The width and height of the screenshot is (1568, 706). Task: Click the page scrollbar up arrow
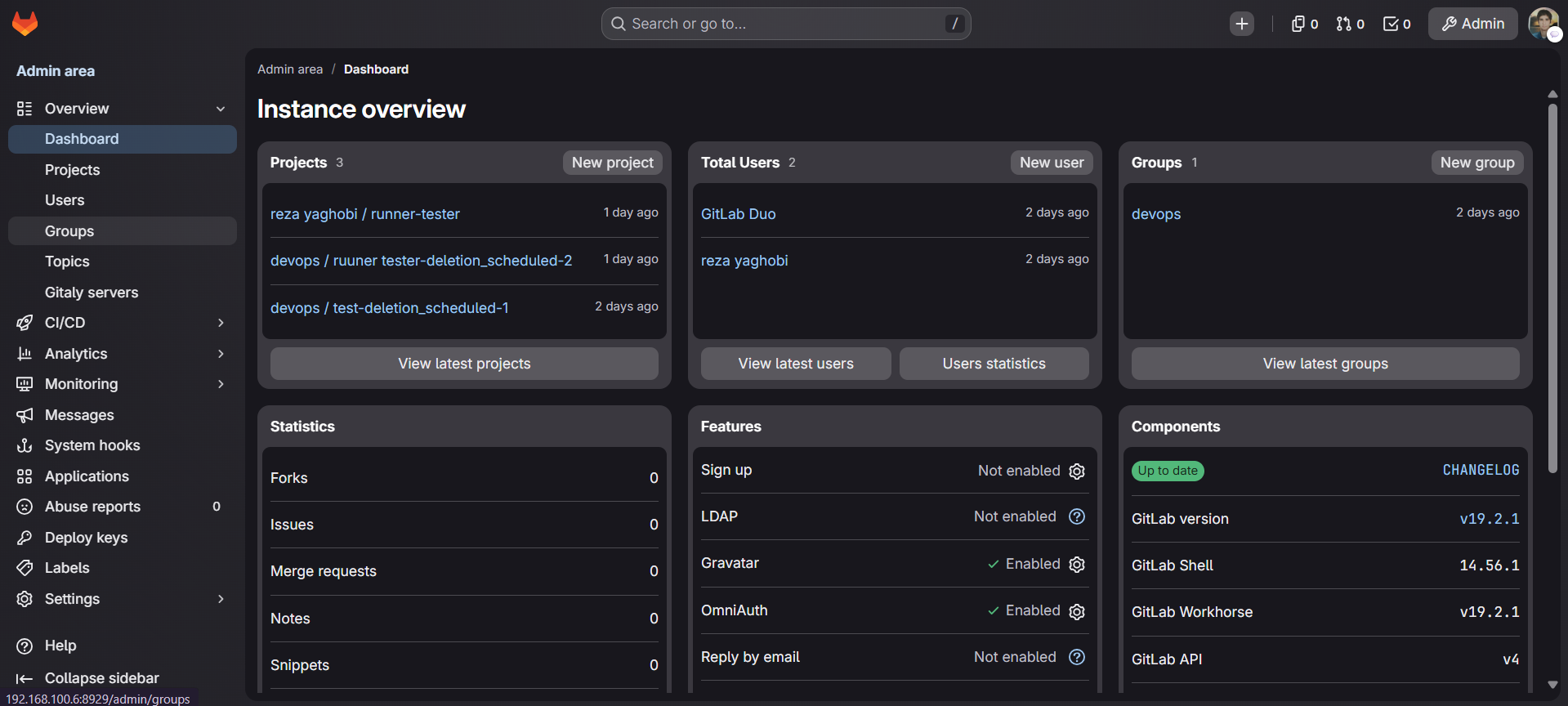(1552, 94)
